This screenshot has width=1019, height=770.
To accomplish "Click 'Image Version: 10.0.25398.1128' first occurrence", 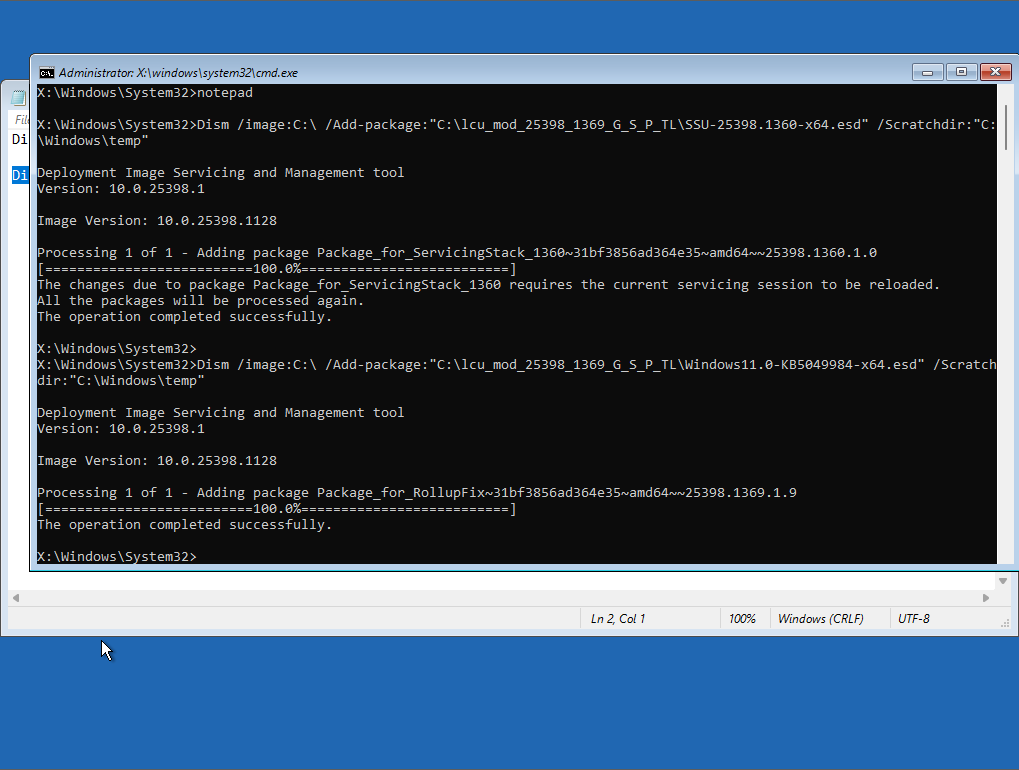I will coord(157,221).
